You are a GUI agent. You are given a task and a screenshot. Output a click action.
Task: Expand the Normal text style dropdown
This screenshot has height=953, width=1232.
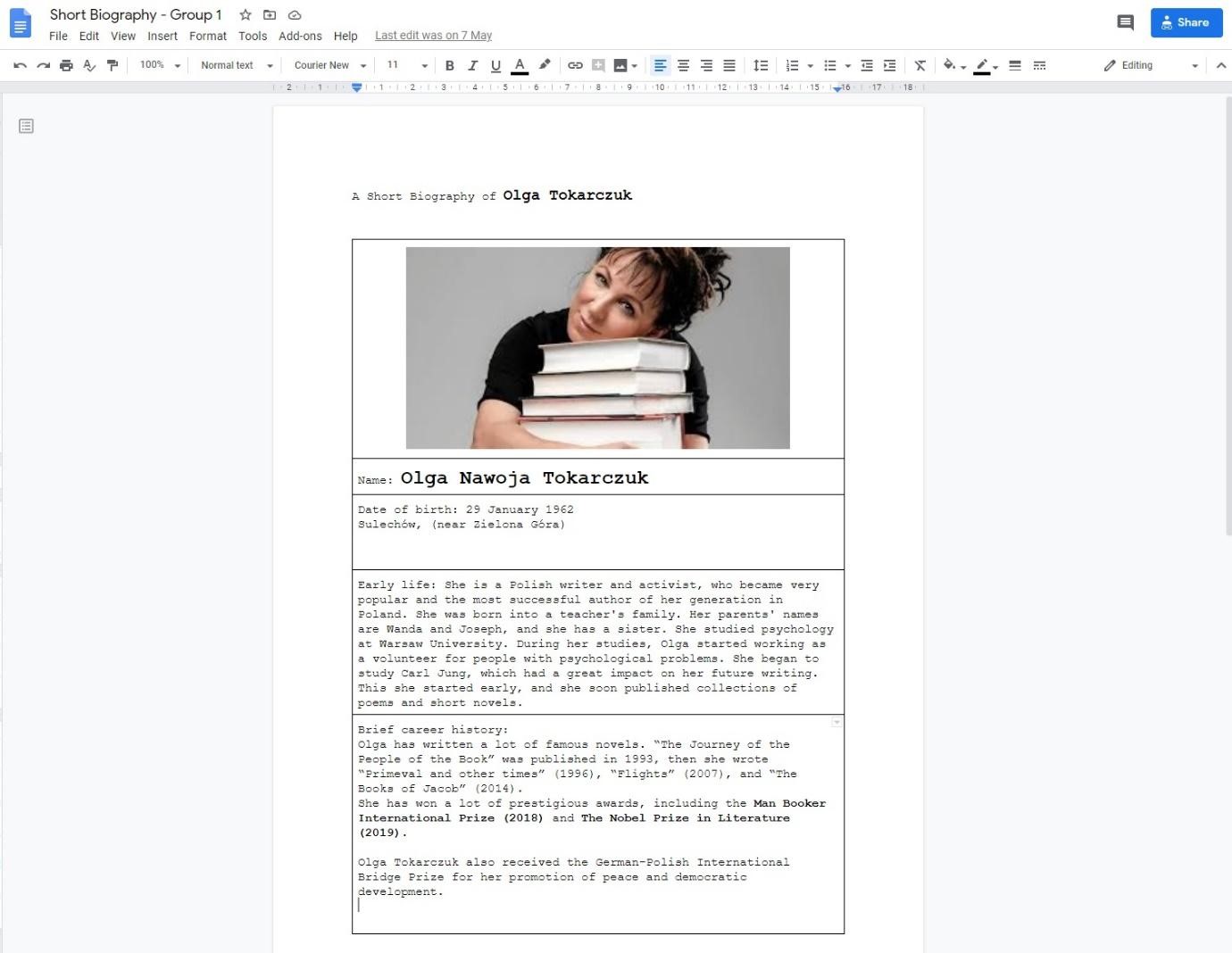[236, 65]
